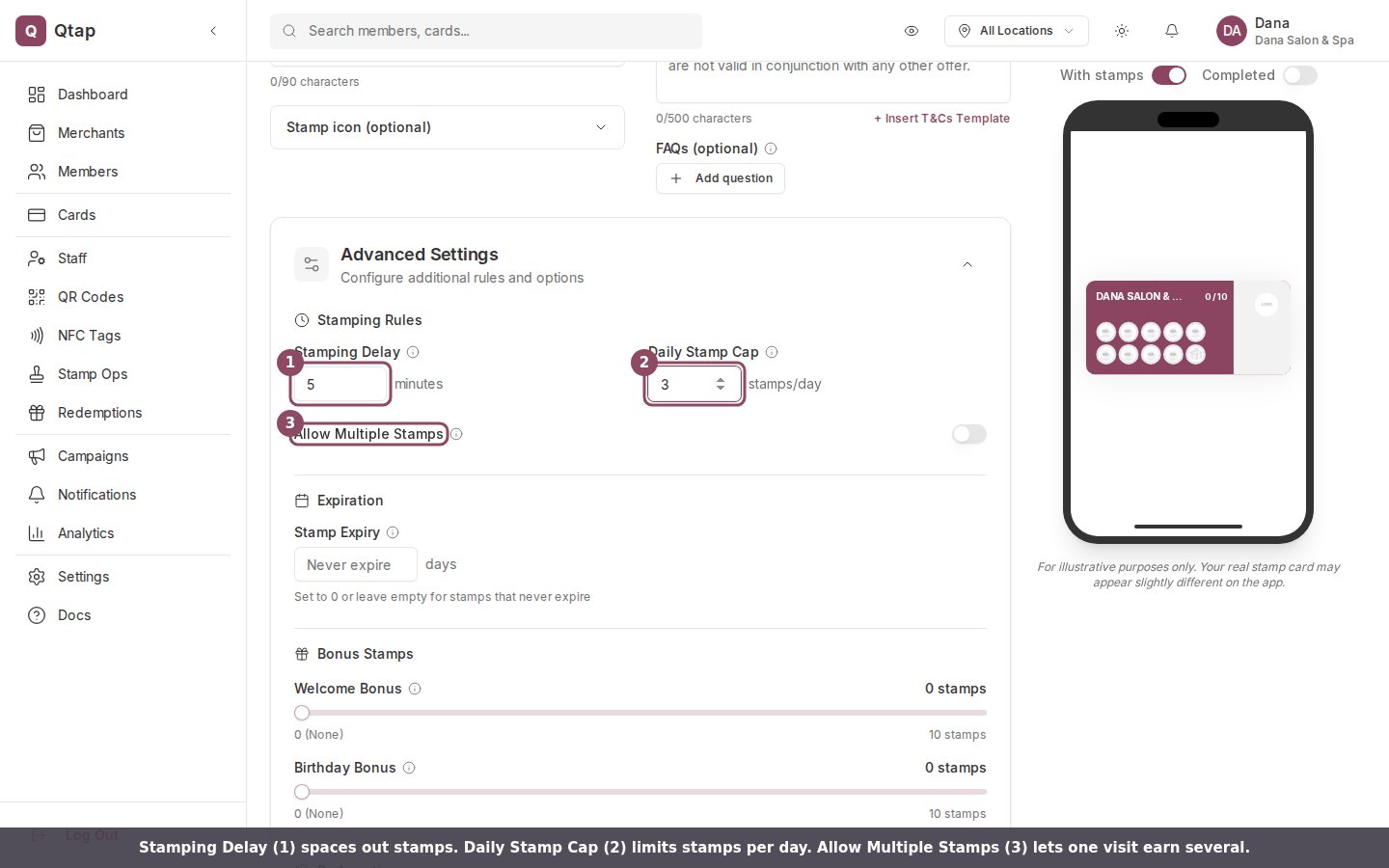Click the NFC Tags sidebar icon
The image size is (1389, 868).
pos(37,336)
